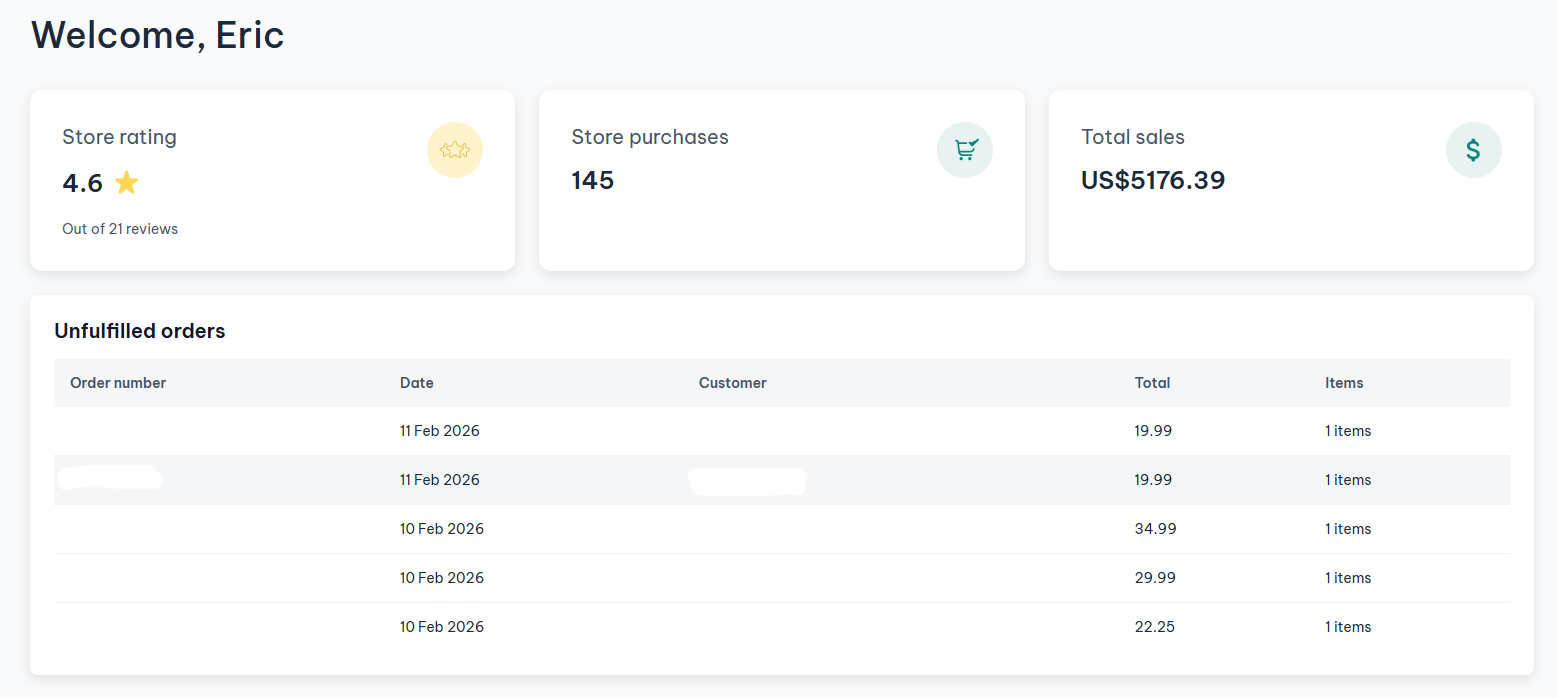
Task: Select the Store rating card title
Action: tap(119, 137)
